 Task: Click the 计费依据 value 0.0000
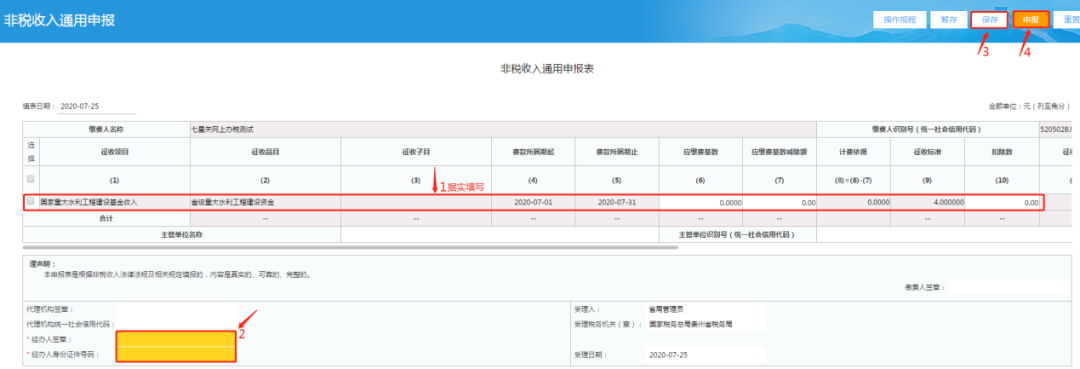tap(854, 202)
